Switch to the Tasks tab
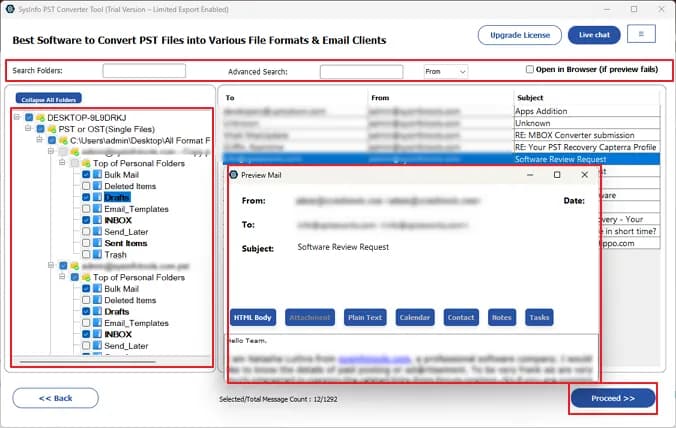Viewport: 676px width, 428px height. click(539, 318)
